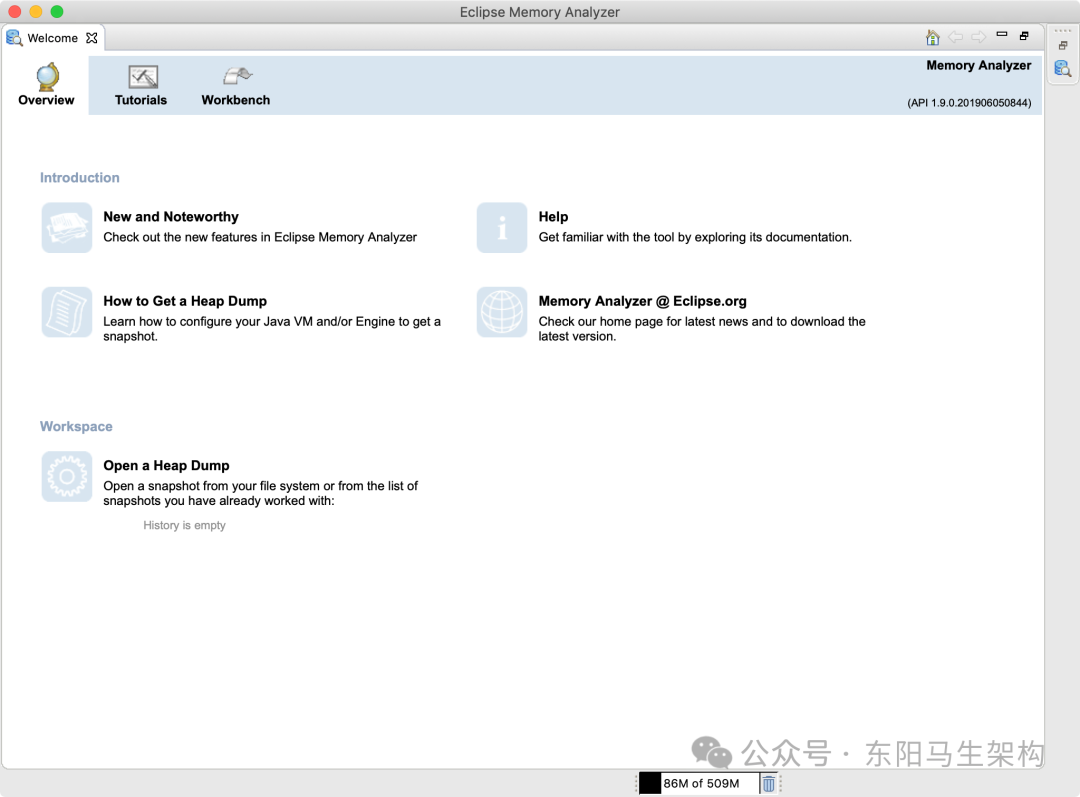Image resolution: width=1080 pixels, height=797 pixels.
Task: Switch to the Workbench label
Action: (236, 100)
